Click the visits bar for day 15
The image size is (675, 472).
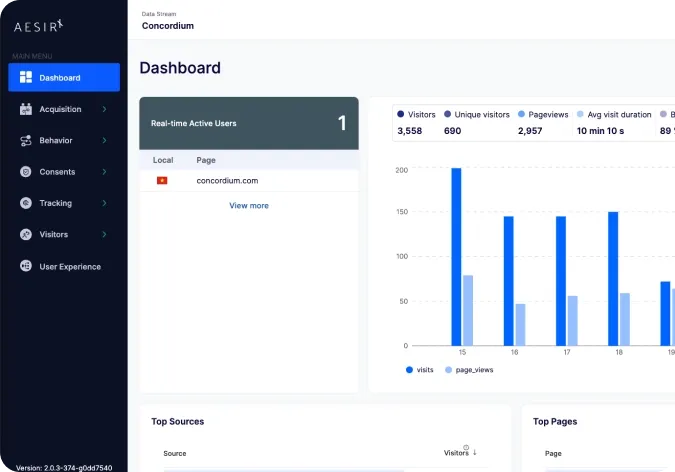point(456,257)
